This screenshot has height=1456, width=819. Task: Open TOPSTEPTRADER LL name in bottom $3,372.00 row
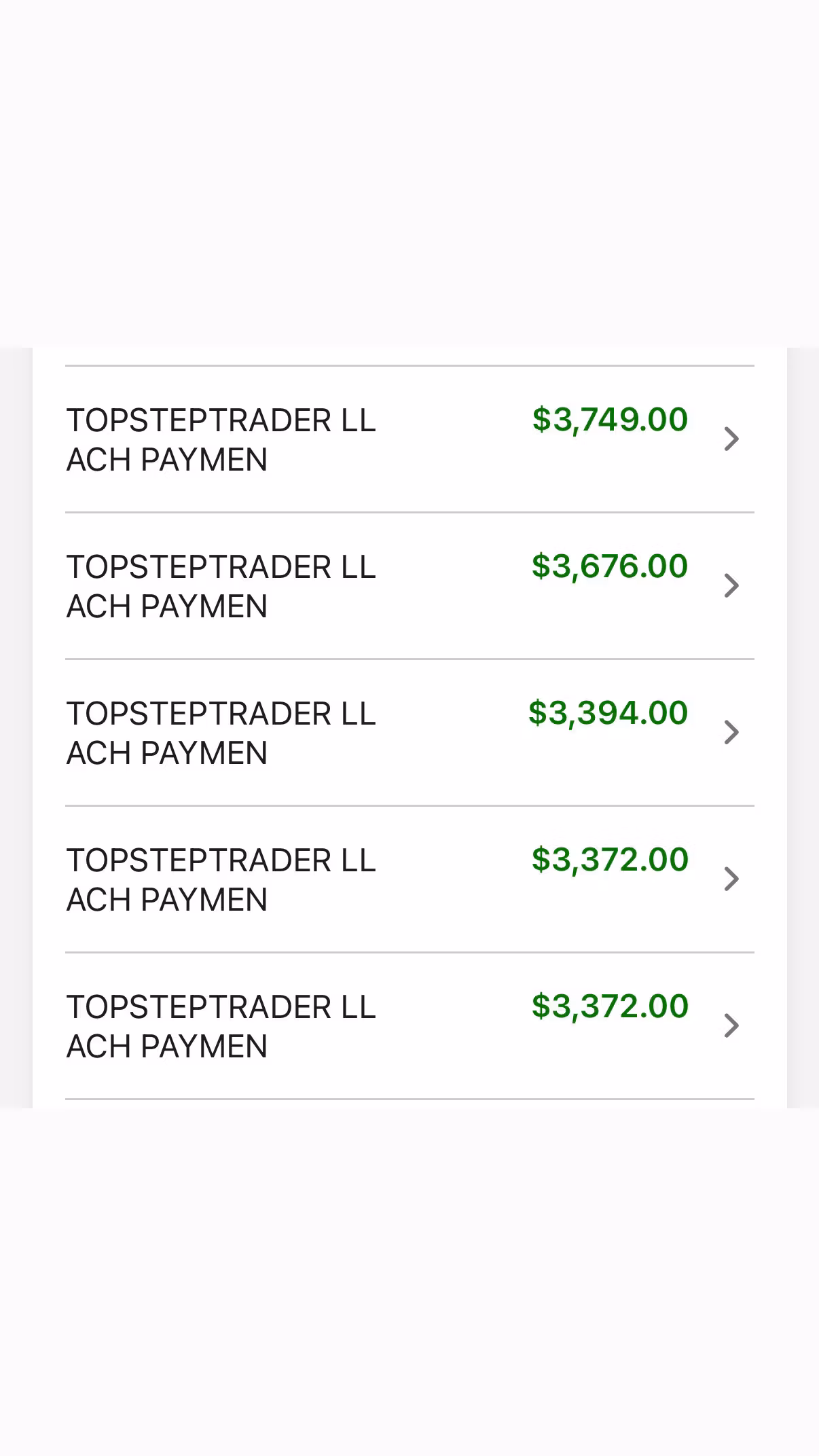click(x=221, y=1007)
